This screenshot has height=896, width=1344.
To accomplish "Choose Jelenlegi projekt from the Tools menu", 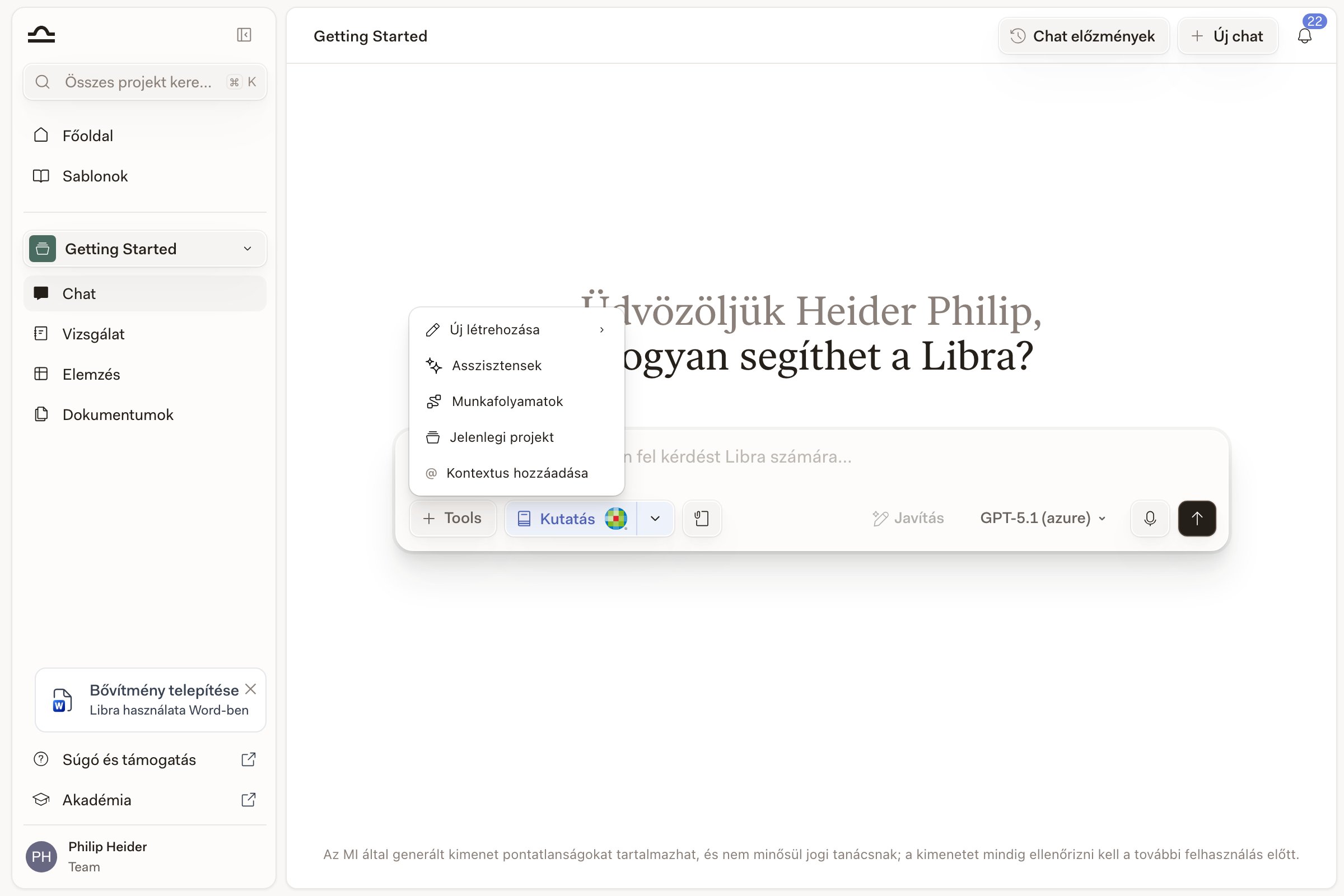I will (x=516, y=437).
